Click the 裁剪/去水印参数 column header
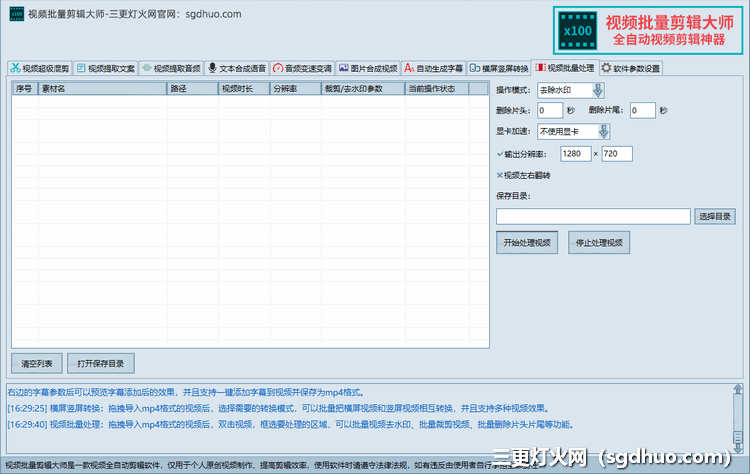Image resolution: width=750 pixels, height=474 pixels. (x=363, y=88)
